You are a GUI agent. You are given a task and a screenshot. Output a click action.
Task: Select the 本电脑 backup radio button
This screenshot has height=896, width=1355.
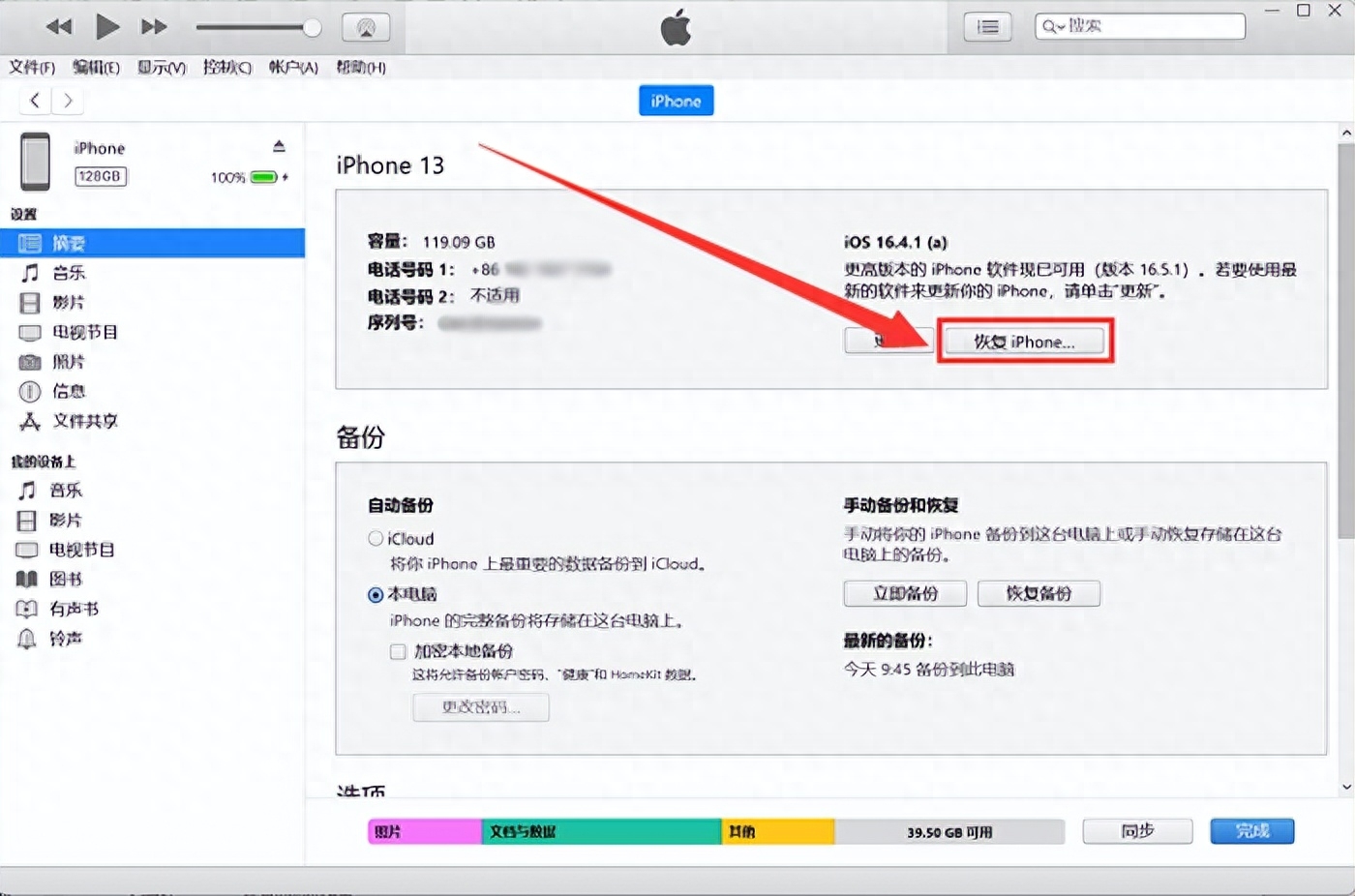pyautogui.click(x=376, y=594)
